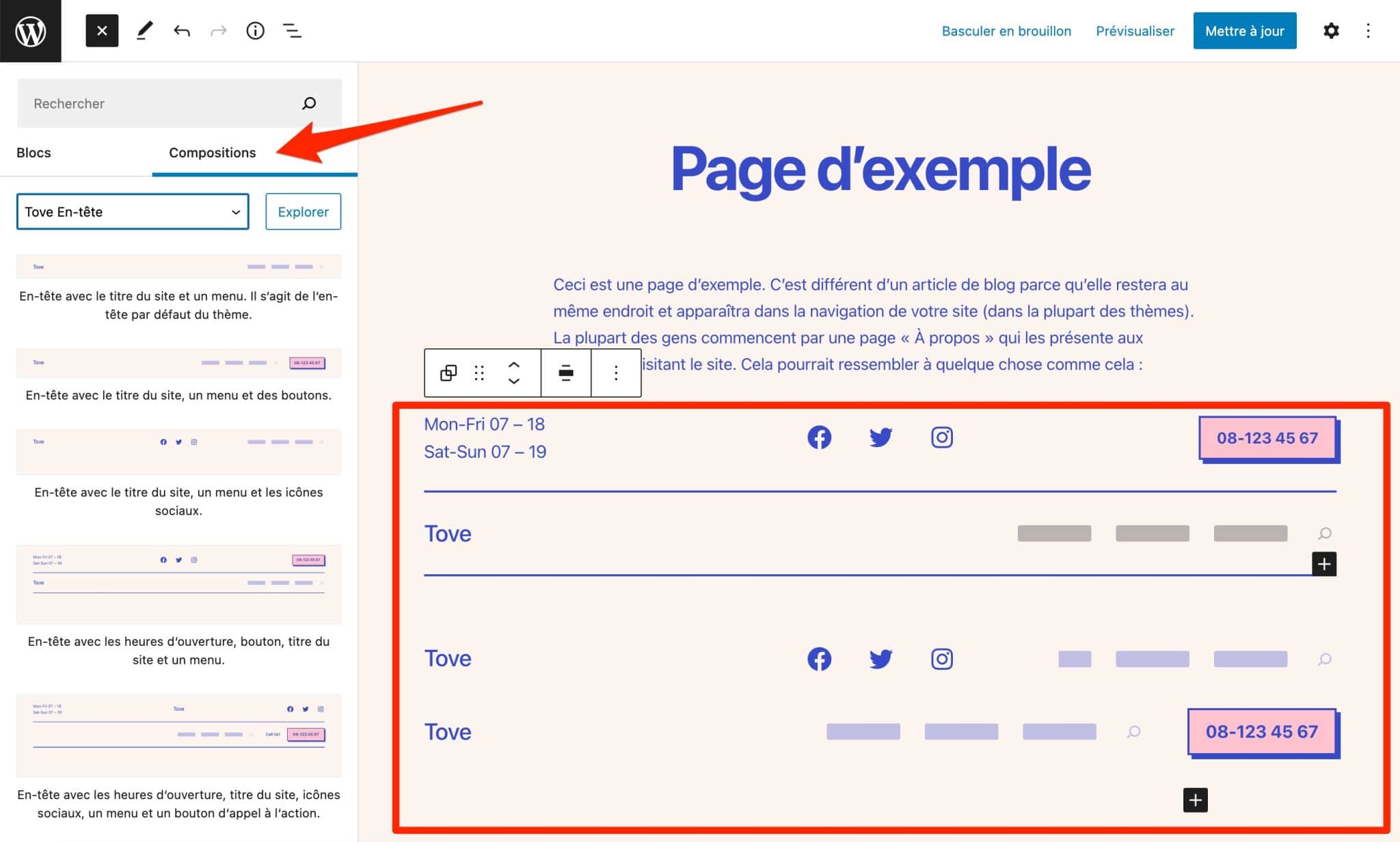Click Tove title in bottom header row

pyautogui.click(x=448, y=732)
